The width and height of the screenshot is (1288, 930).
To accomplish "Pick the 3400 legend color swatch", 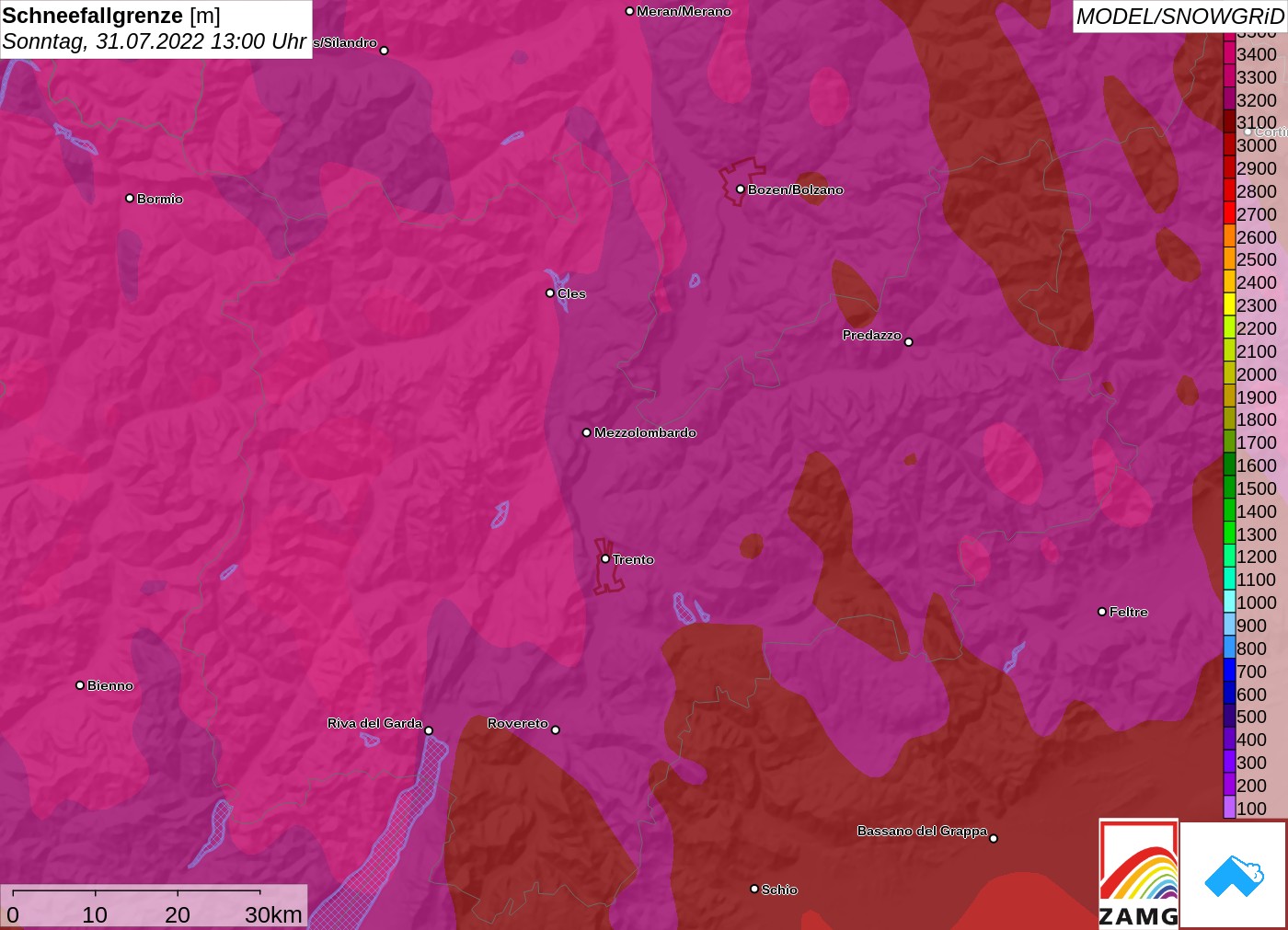I will 1229,54.
